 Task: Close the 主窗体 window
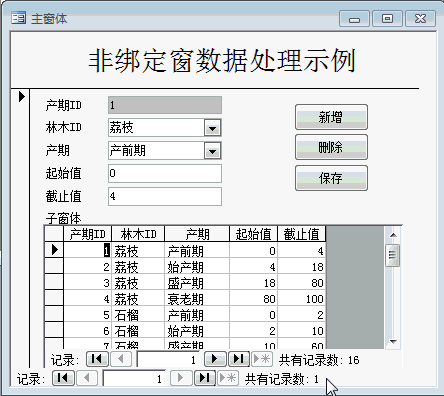[420, 19]
